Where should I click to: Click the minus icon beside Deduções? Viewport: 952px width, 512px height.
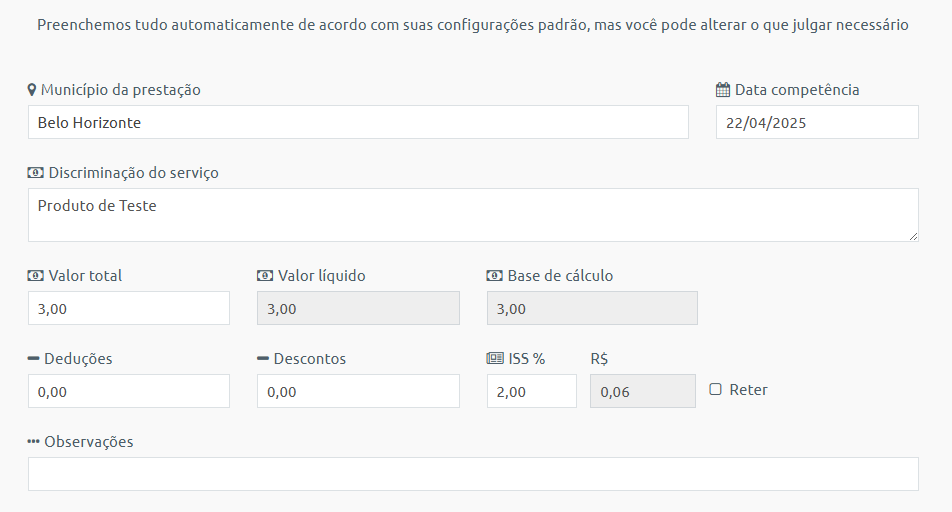point(33,359)
